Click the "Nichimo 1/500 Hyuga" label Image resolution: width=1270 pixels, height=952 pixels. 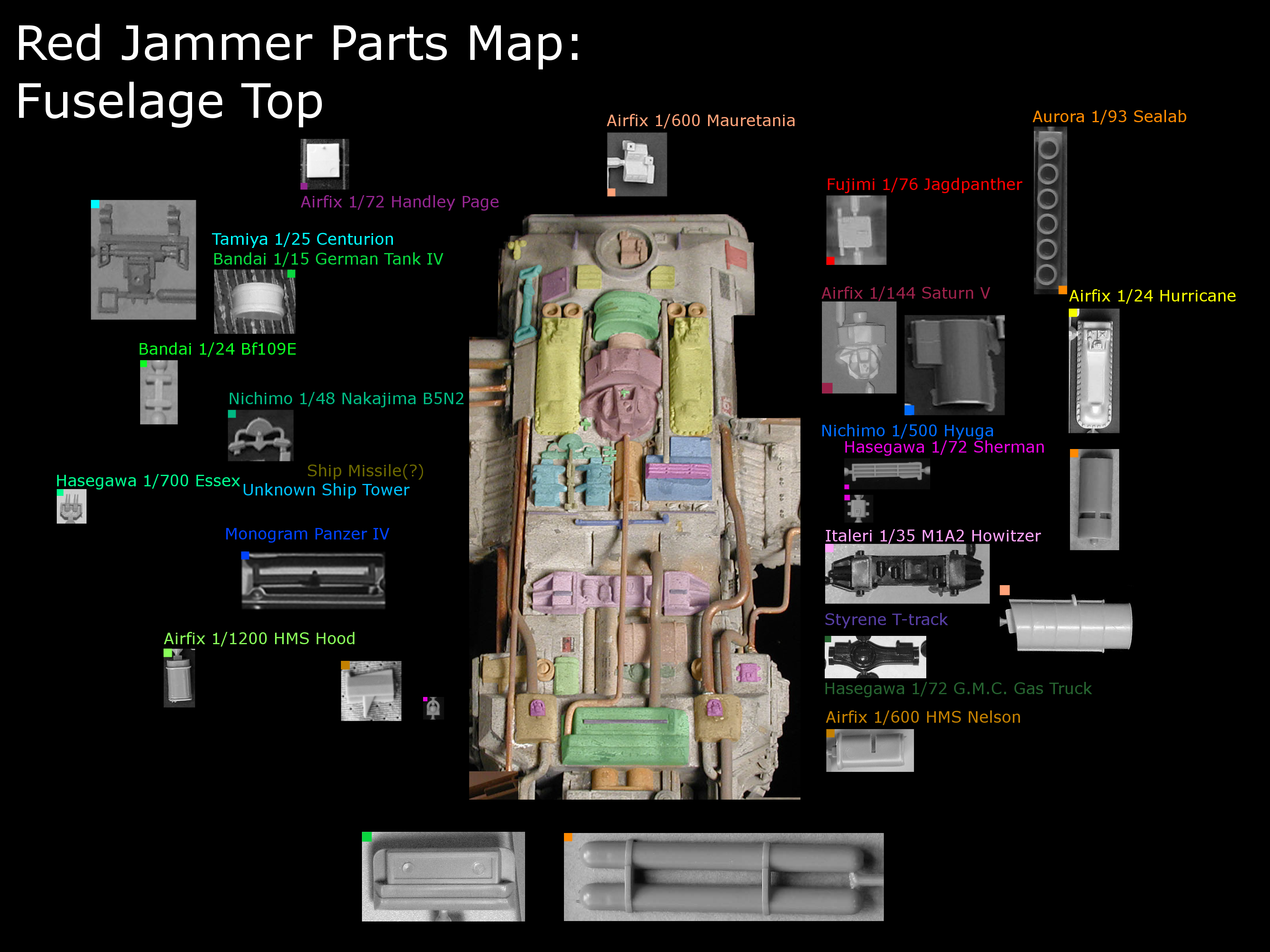(907, 431)
